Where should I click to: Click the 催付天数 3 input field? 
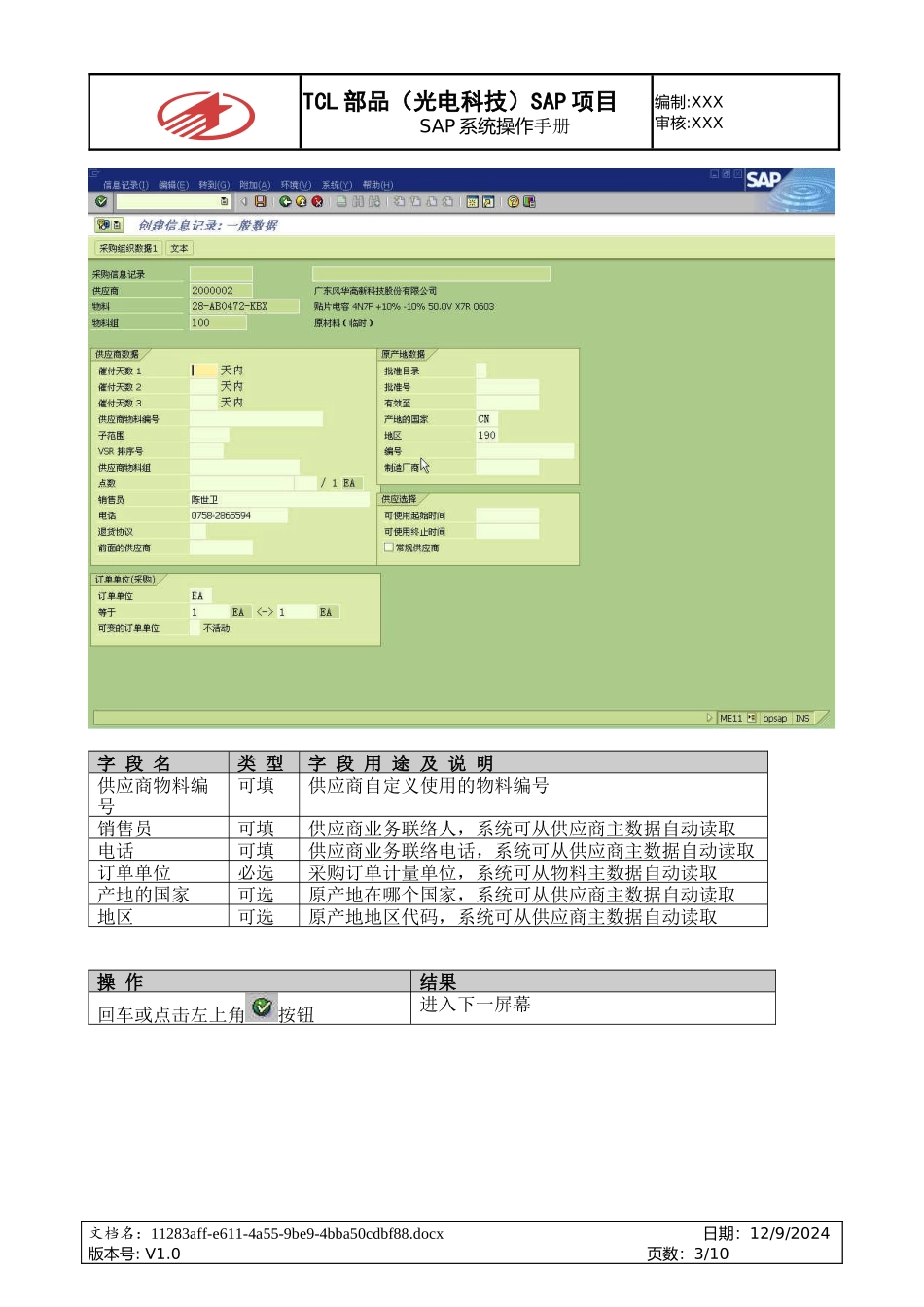(203, 403)
